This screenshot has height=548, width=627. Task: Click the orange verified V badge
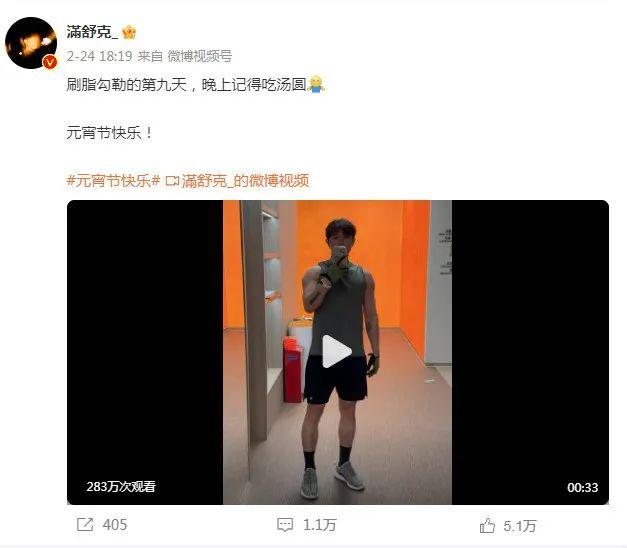point(50,62)
